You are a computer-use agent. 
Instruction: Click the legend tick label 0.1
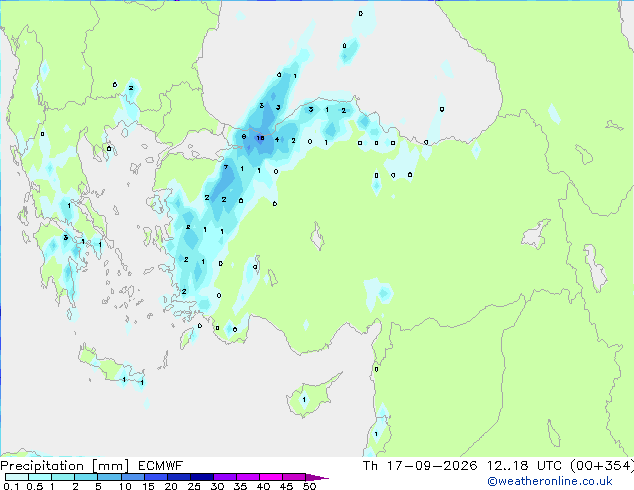(x=11, y=486)
